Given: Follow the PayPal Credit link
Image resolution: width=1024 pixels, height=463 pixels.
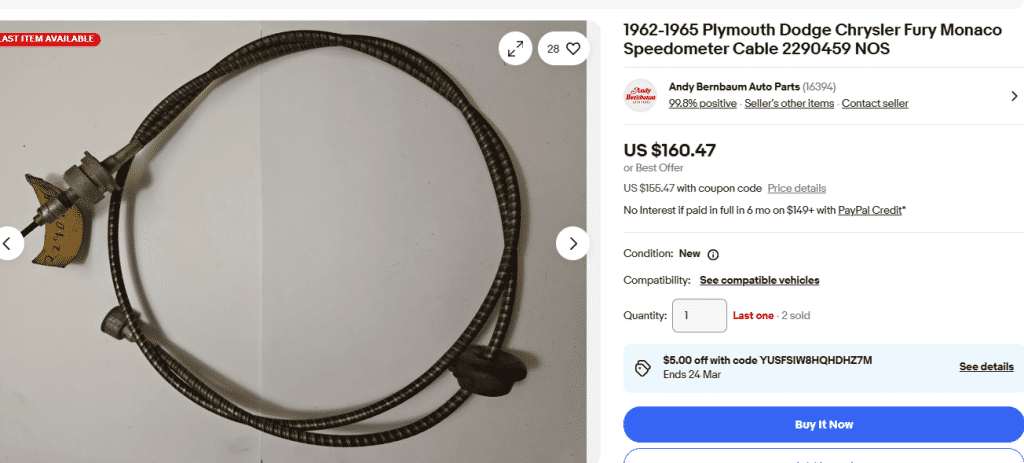Looking at the screenshot, I should click(868, 210).
